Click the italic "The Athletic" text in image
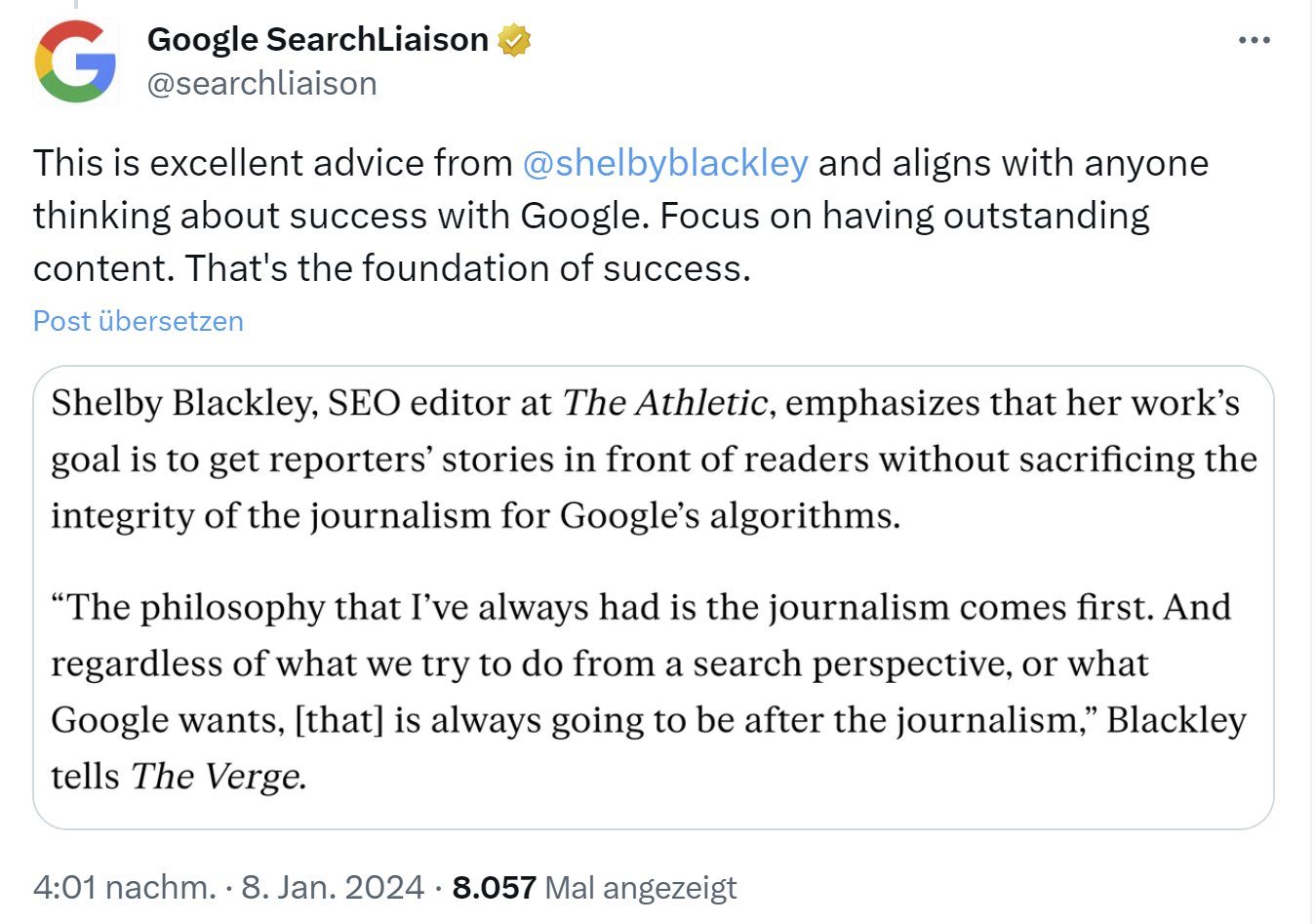The height and width of the screenshot is (924, 1315). point(665,403)
